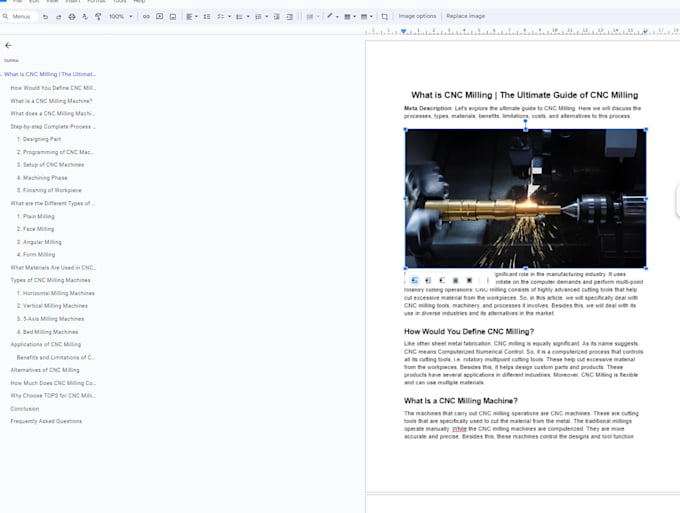Open the image toolbar three-dot more menu
This screenshot has height=513, width=680.
pyautogui.click(x=487, y=281)
